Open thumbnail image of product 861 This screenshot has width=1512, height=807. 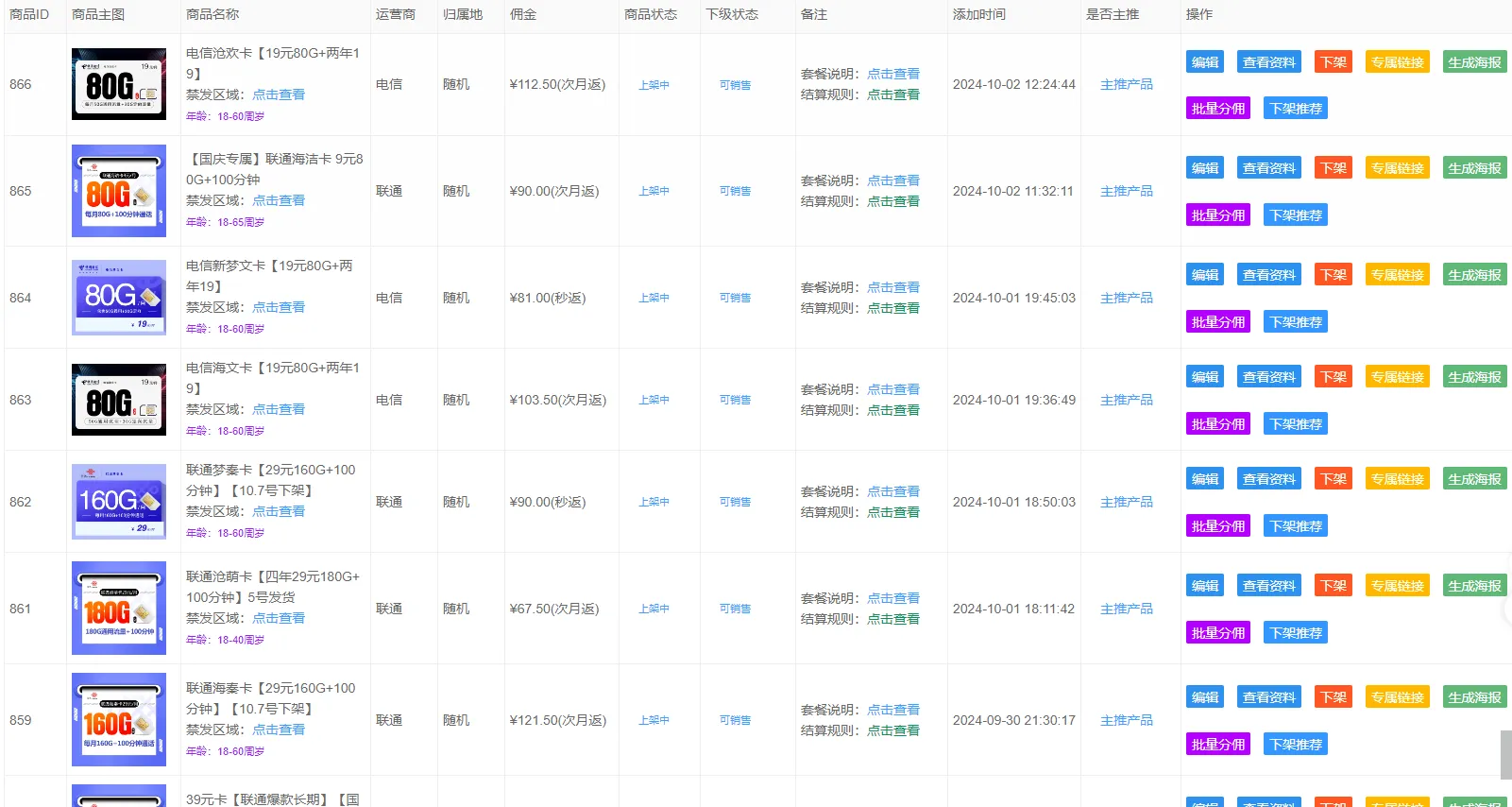119,609
